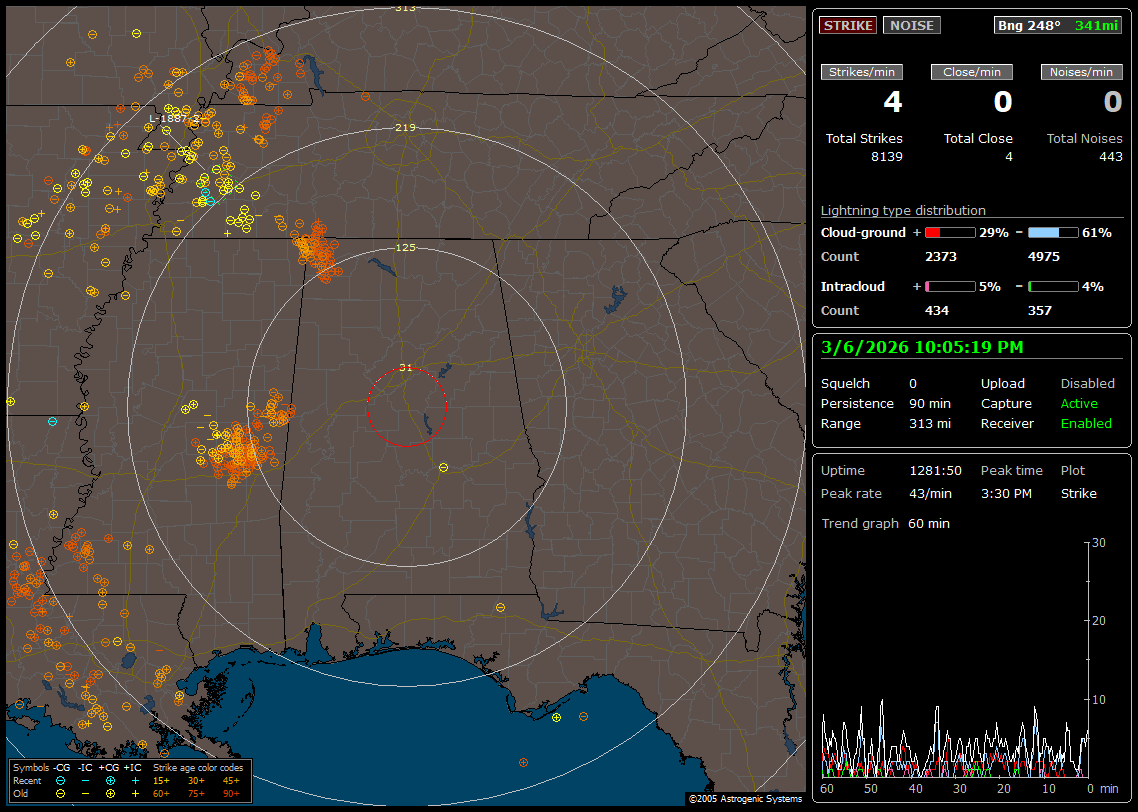This screenshot has width=1138, height=812.
Task: Click the old +CG yellow symbol in legend
Action: [110, 793]
